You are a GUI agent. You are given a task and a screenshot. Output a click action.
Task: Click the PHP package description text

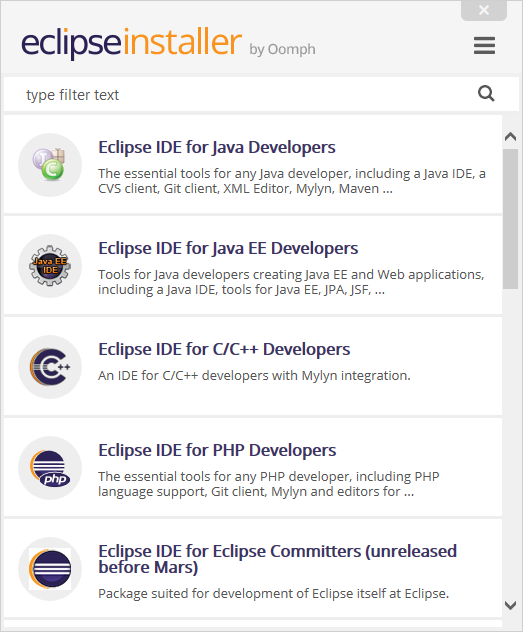click(269, 484)
